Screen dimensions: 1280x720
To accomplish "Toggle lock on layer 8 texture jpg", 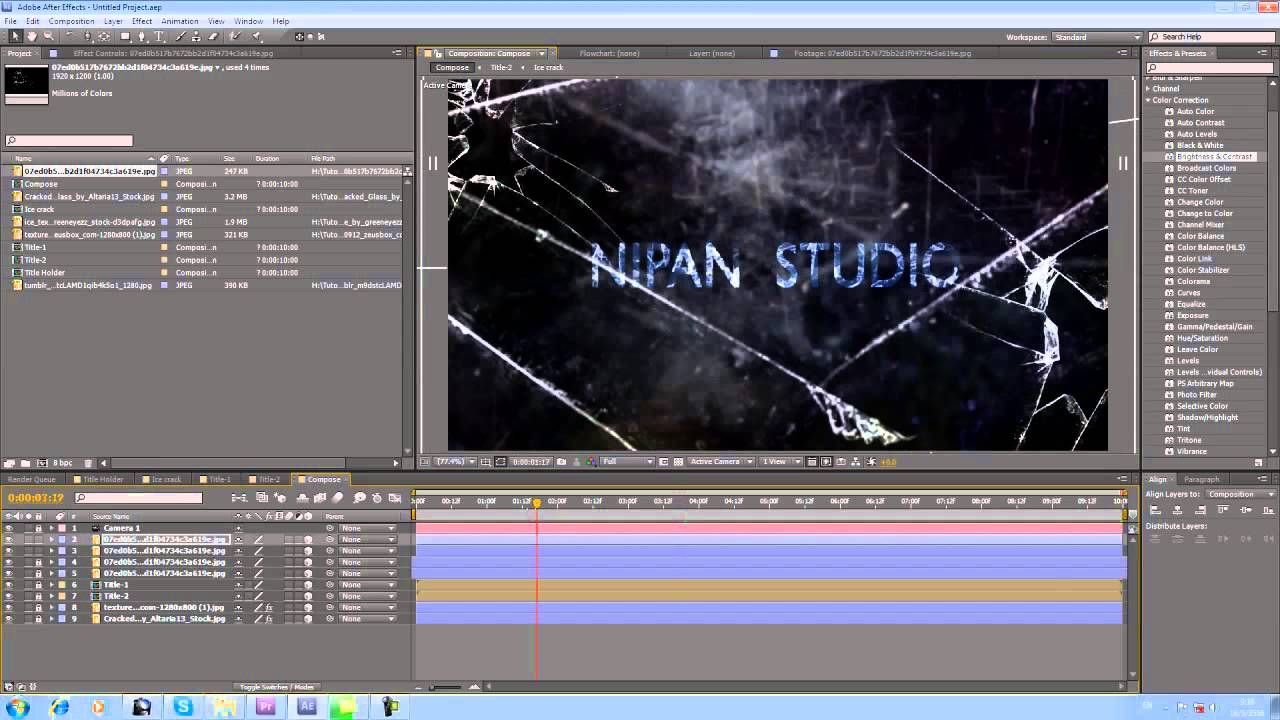I will click(x=38, y=607).
